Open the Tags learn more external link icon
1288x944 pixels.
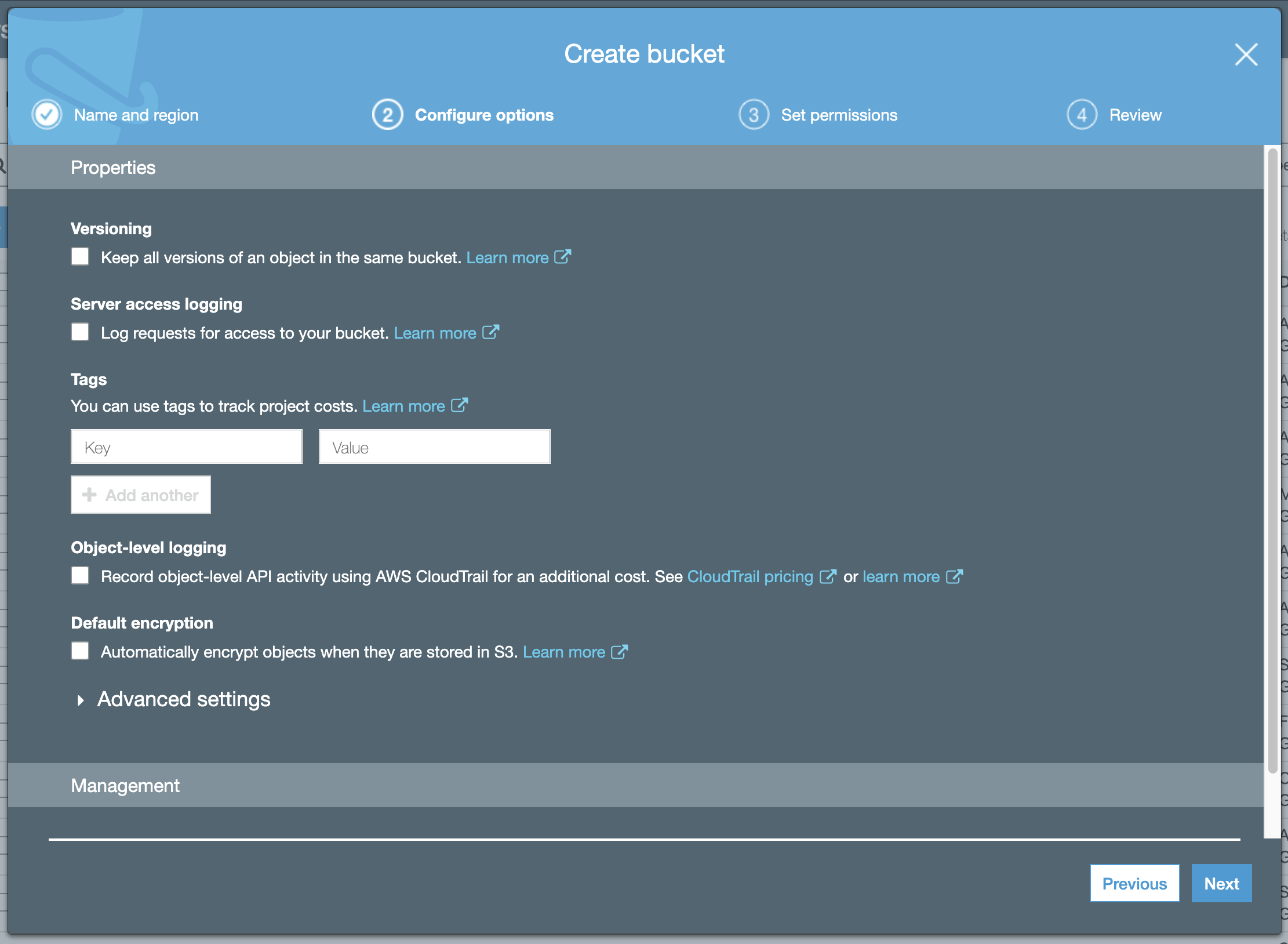point(459,406)
